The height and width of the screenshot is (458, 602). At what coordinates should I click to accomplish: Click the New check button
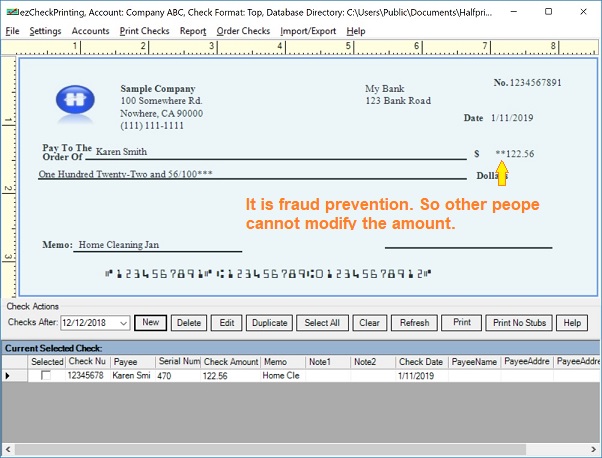(x=151, y=323)
